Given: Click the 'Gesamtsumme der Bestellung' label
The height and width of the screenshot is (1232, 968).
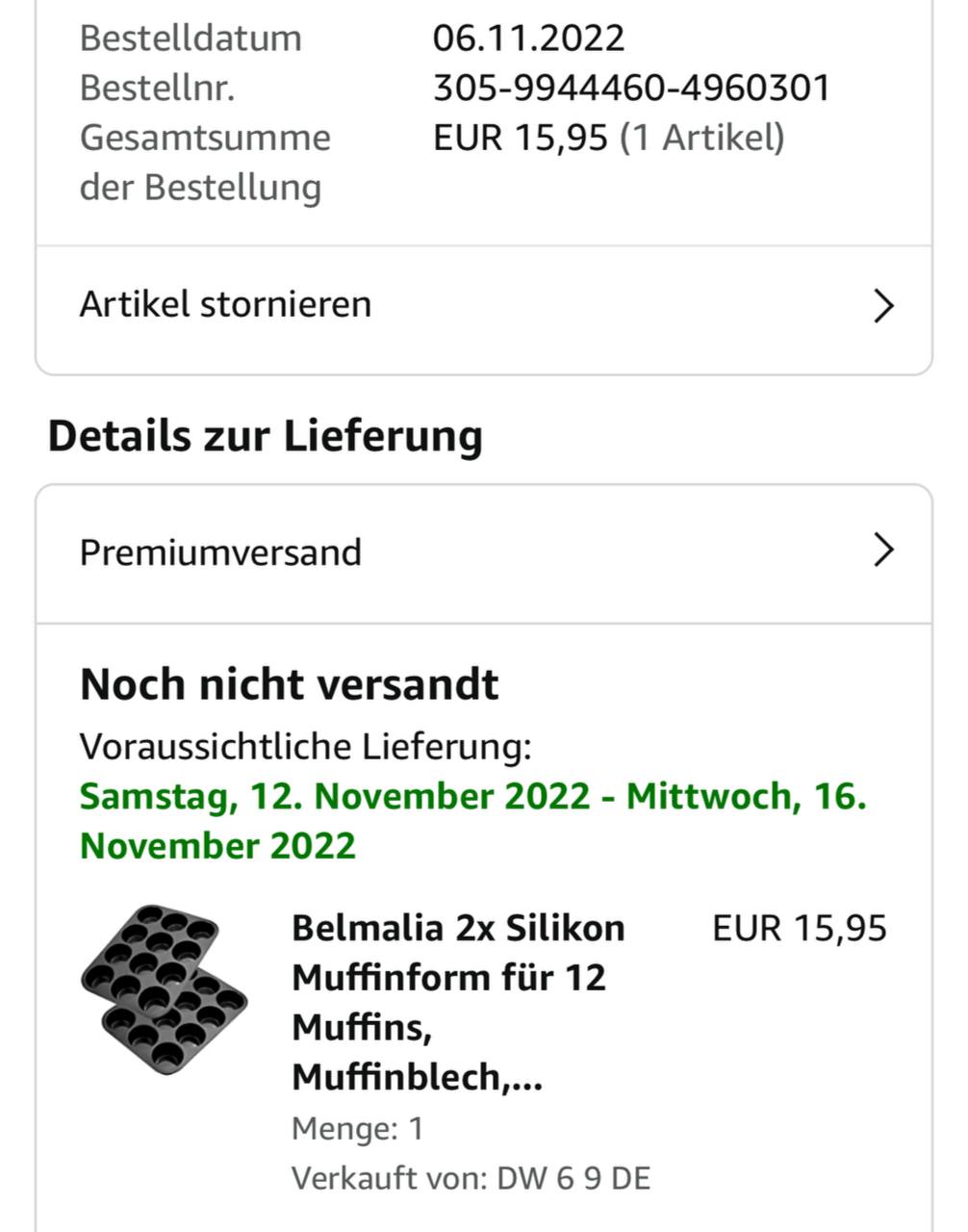Looking at the screenshot, I should 205,162.
